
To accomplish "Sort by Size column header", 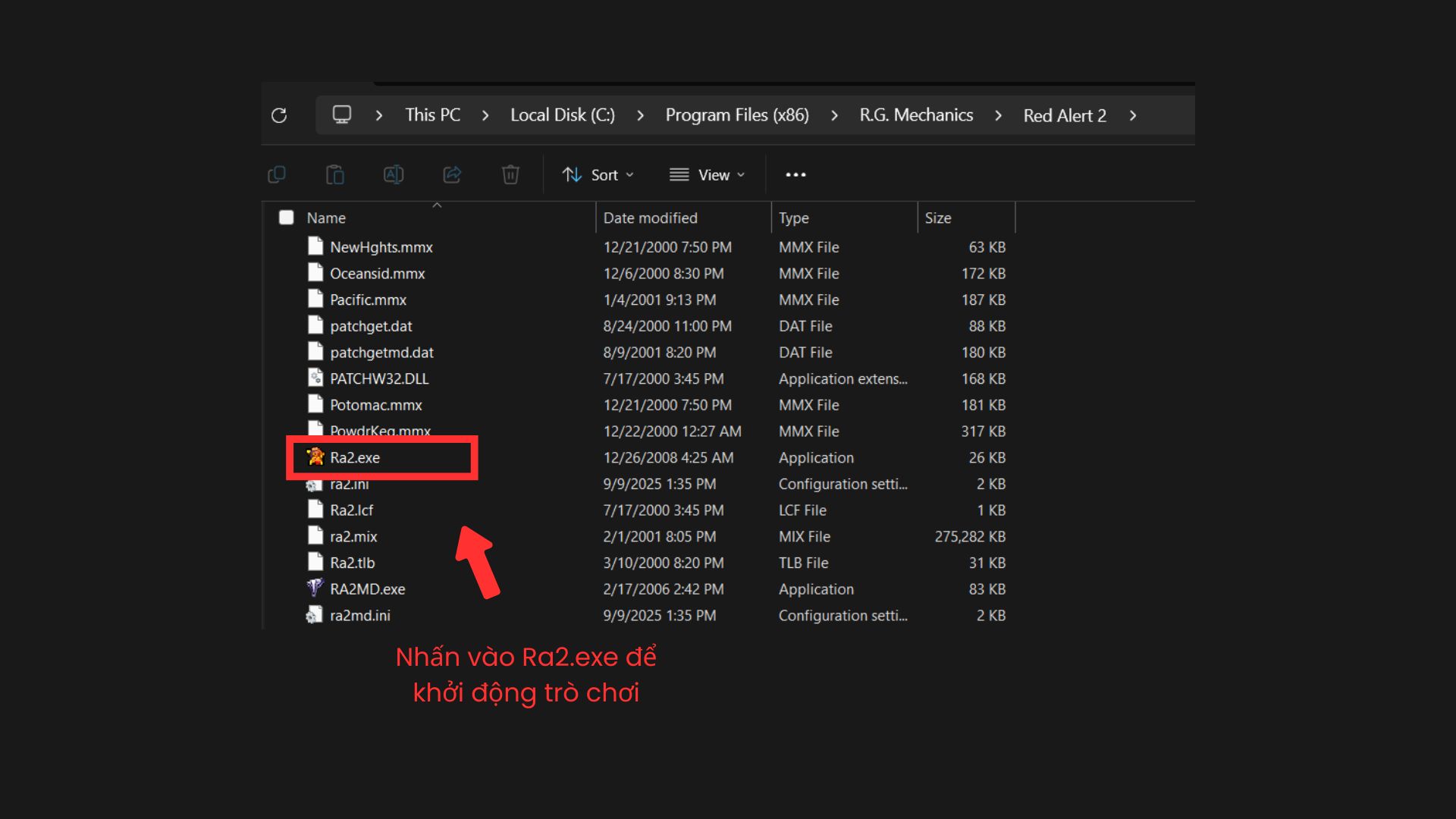I will coord(938,218).
